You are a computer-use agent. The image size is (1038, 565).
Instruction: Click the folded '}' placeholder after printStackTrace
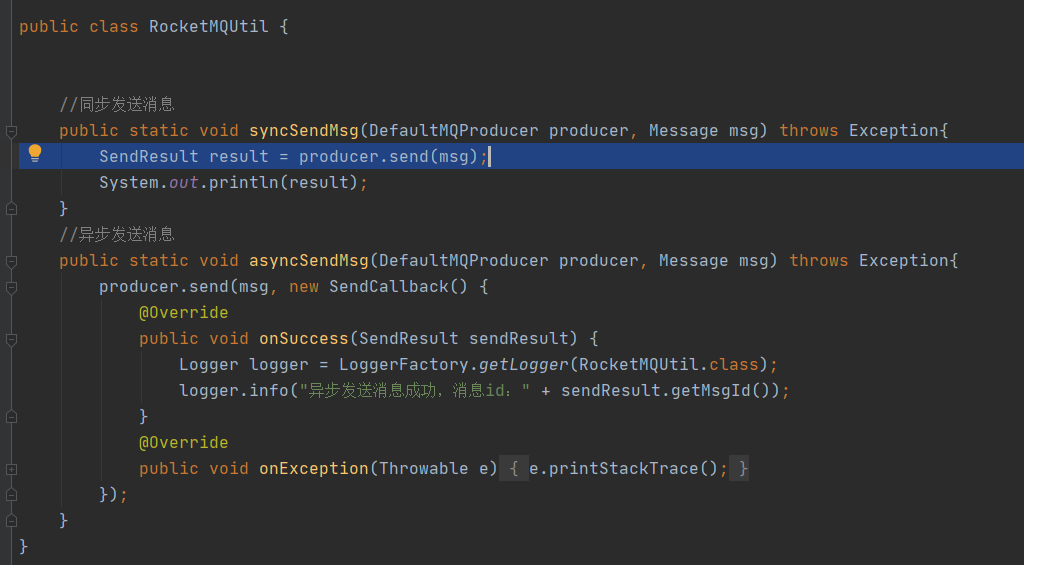click(x=742, y=469)
